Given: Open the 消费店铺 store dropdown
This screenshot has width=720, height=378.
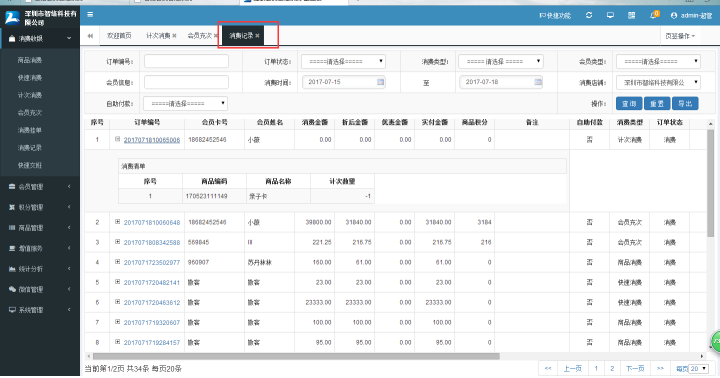Looking at the screenshot, I should coord(658,83).
